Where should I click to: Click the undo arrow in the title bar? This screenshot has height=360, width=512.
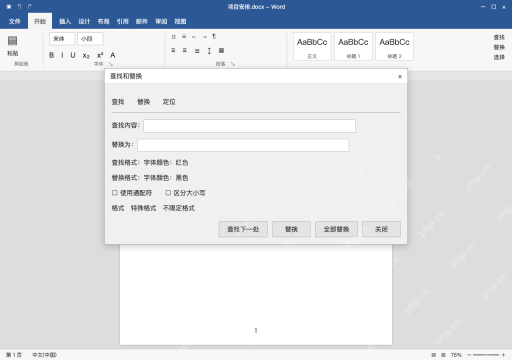pos(19,7)
